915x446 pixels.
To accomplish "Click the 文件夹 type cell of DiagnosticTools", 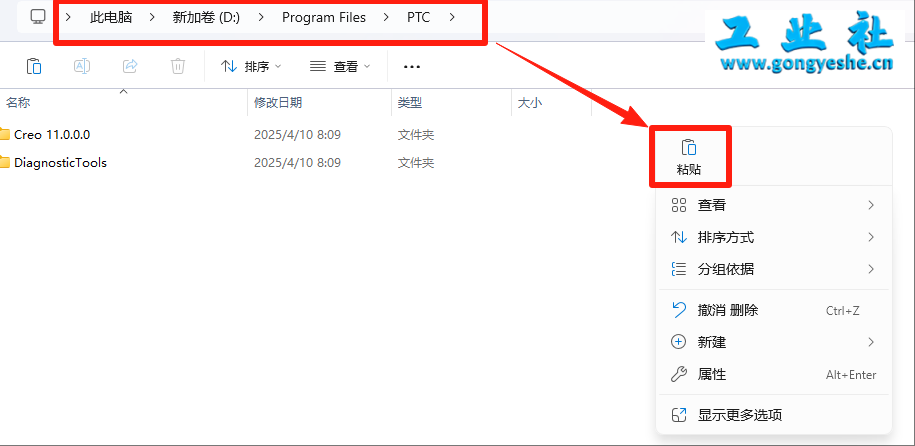I will coord(416,162).
